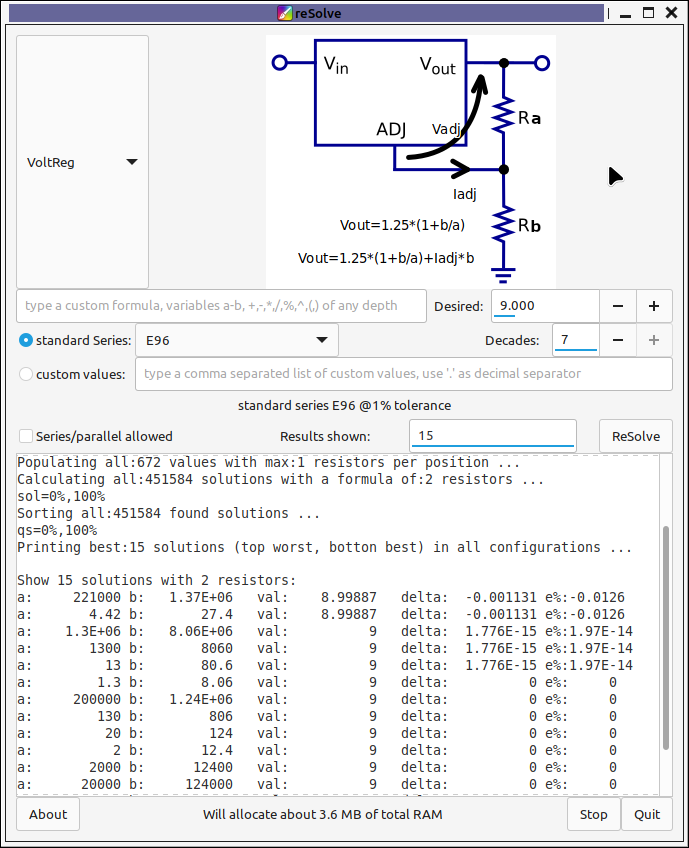
Task: Decrease Decades with the minus button
Action: click(x=618, y=340)
